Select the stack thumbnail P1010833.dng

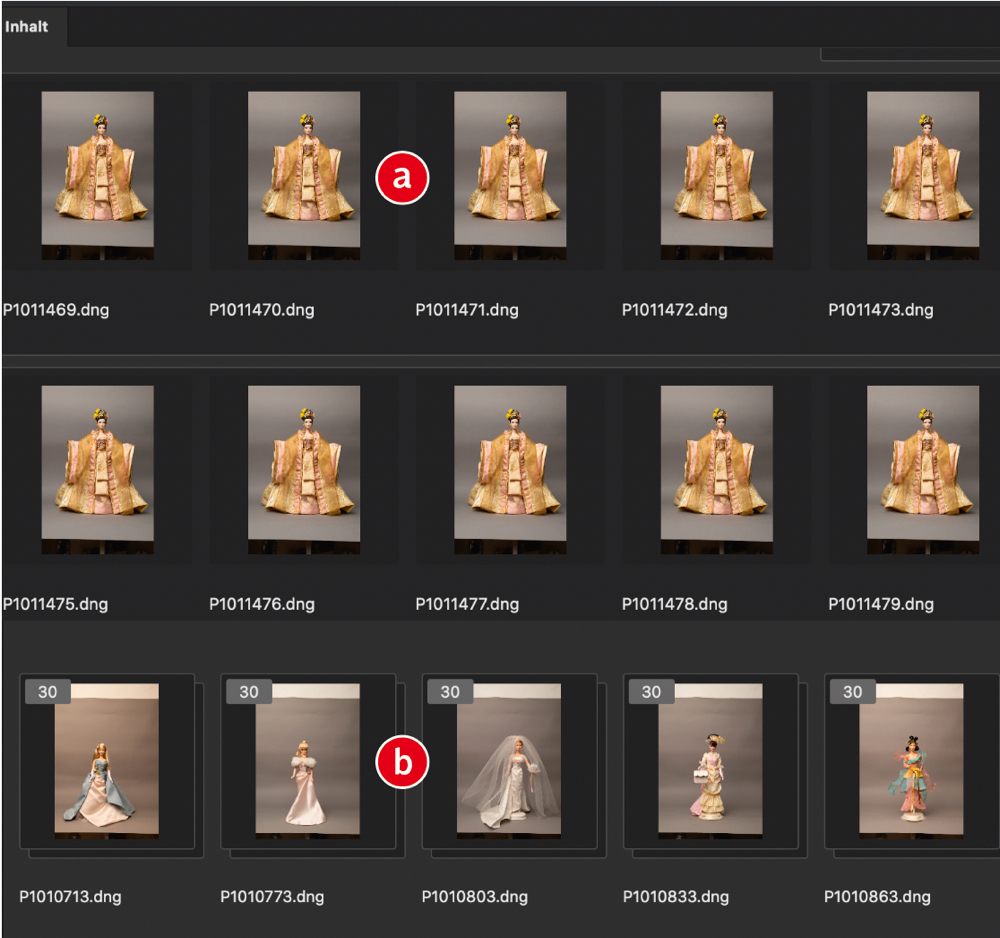(710, 760)
